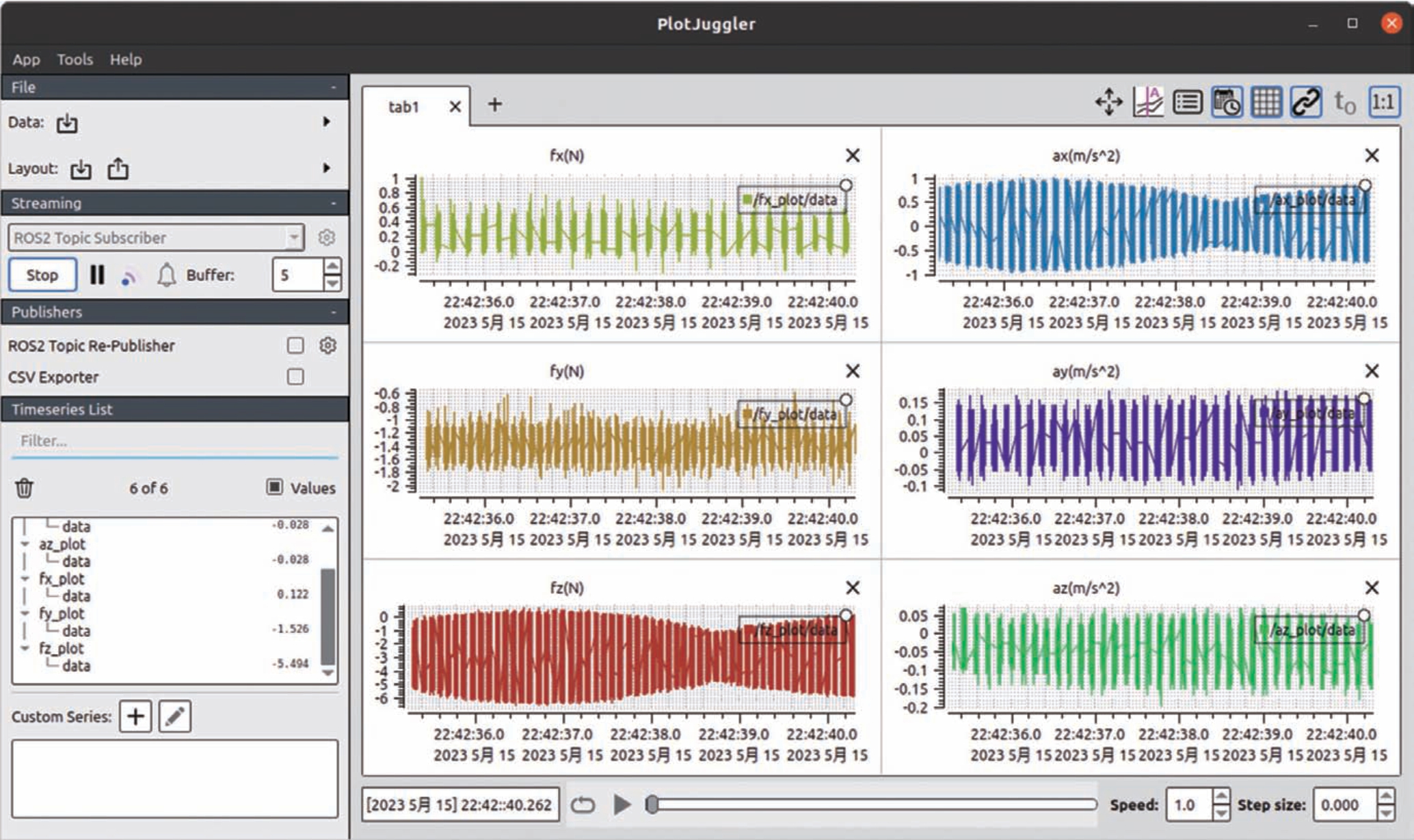Close the ax(m/s^2) plot
Screen dimensions: 1414x840
[1372, 156]
